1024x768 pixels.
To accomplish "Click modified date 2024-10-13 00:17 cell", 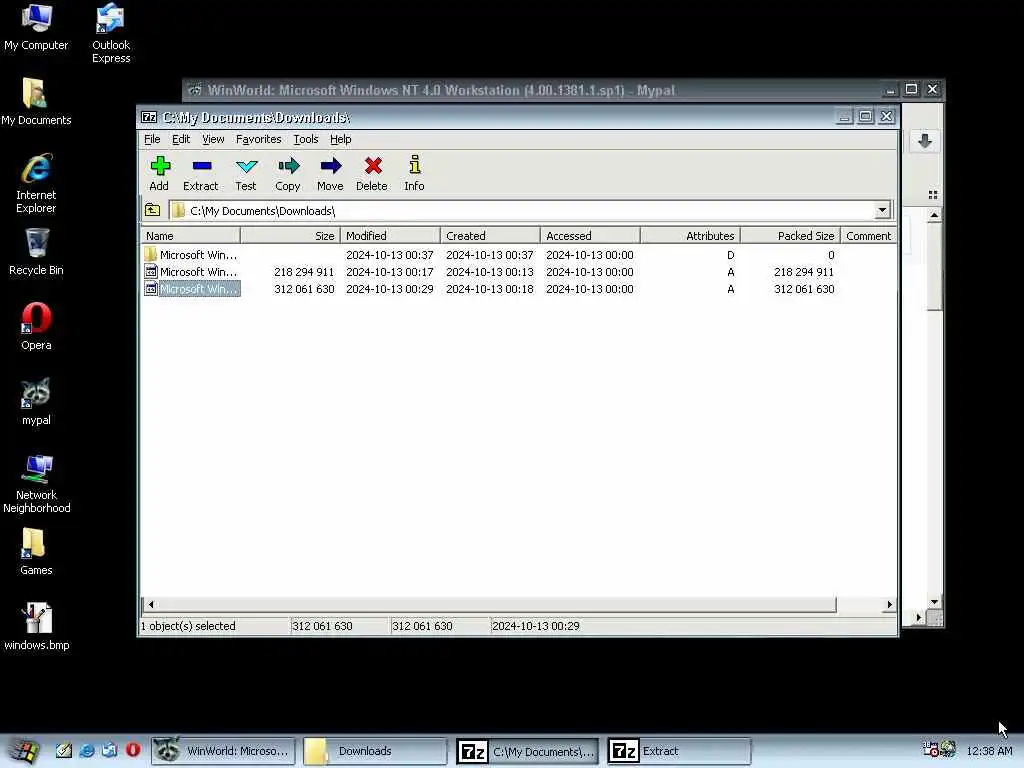I will 389,272.
